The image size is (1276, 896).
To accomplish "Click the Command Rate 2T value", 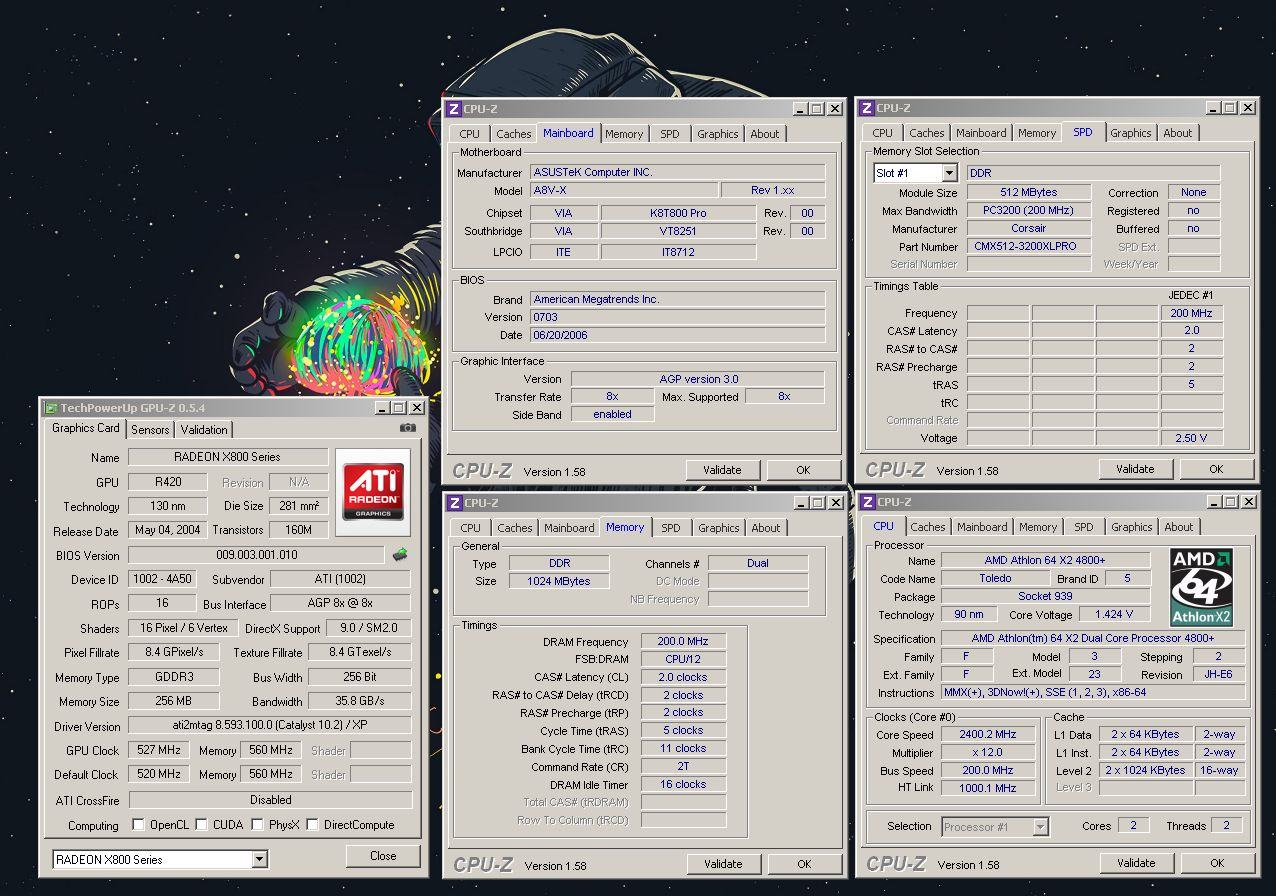I will (684, 767).
